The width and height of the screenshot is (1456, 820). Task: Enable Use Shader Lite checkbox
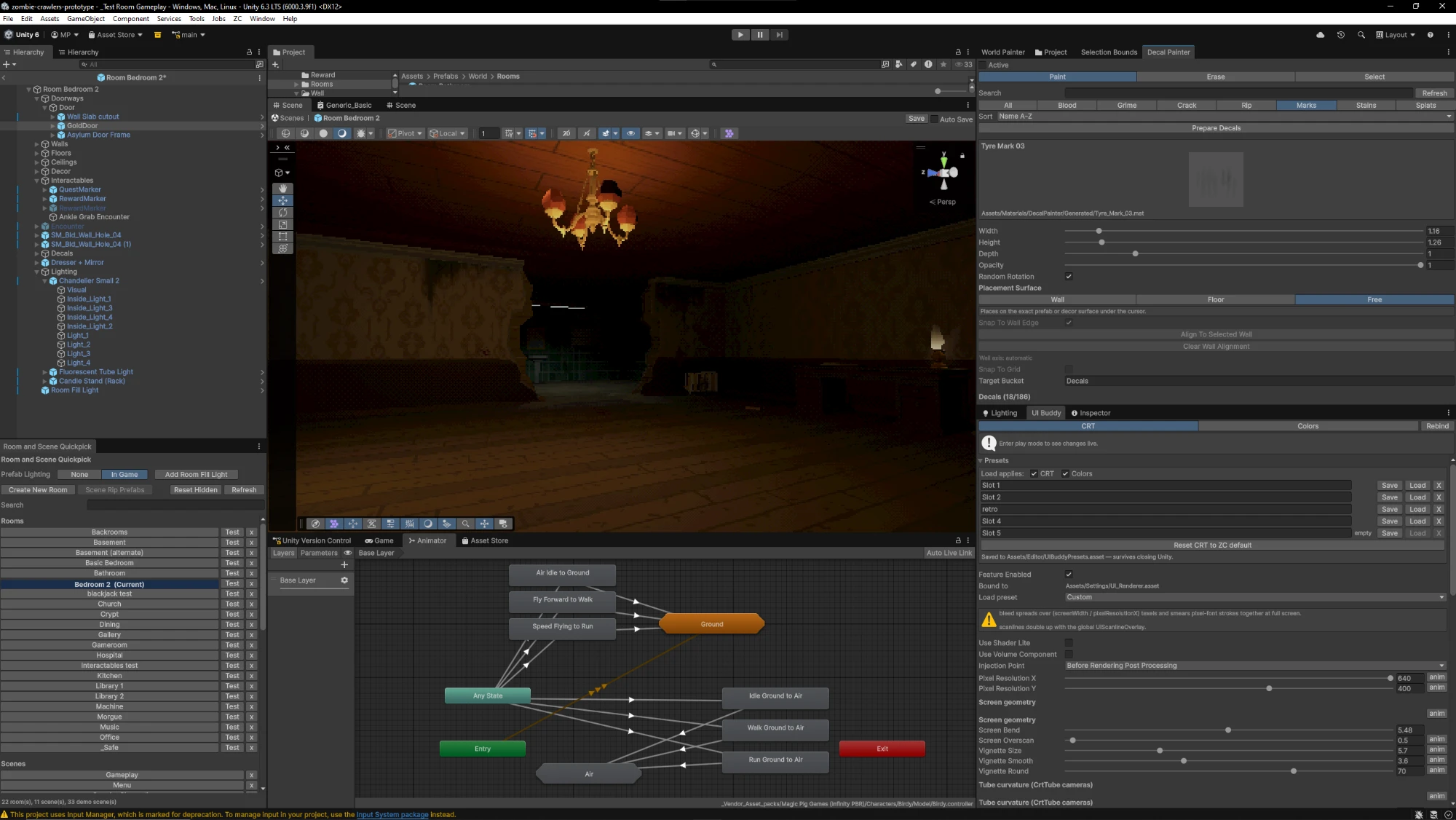tap(1069, 643)
